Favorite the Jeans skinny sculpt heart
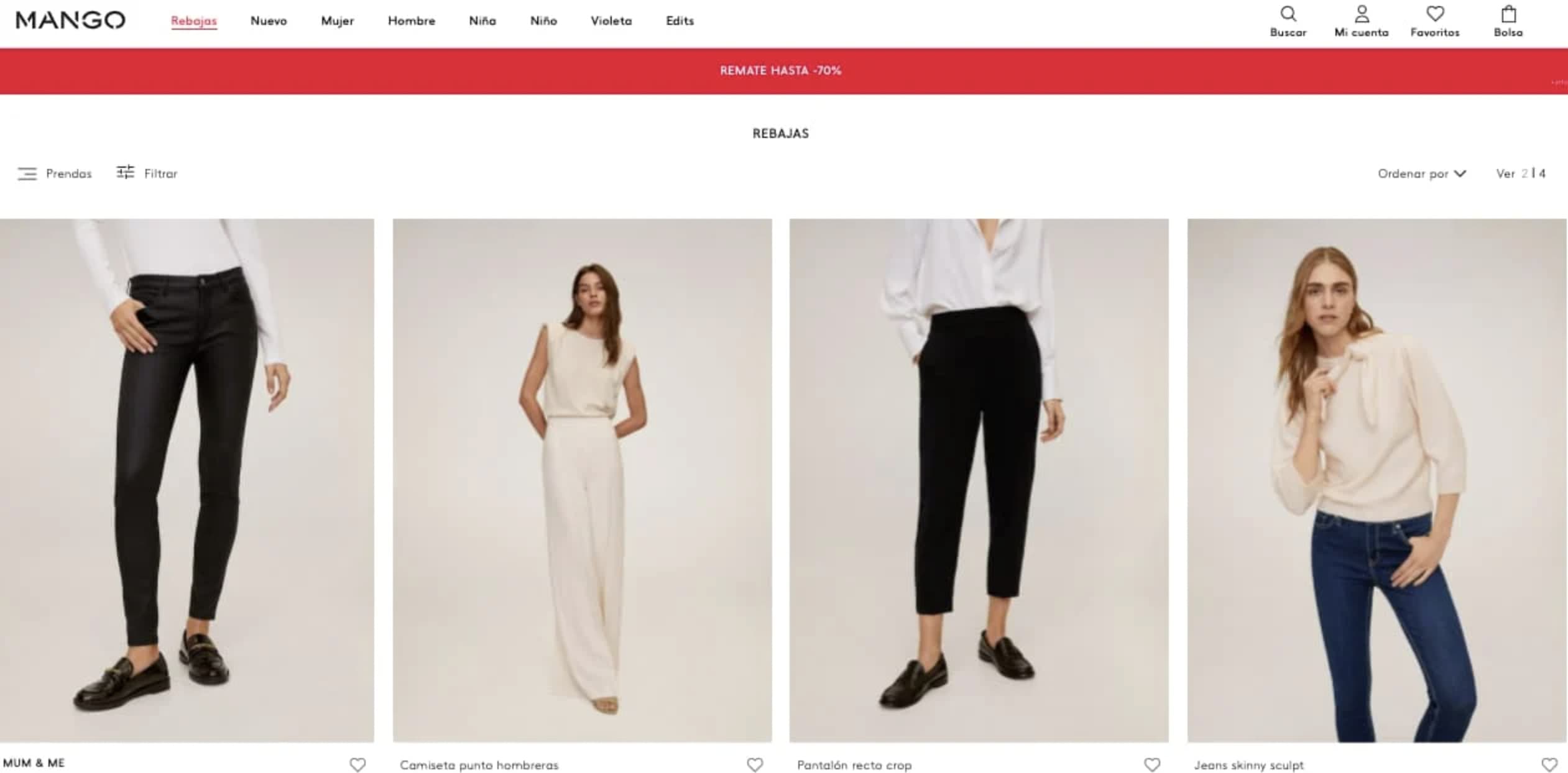This screenshot has height=773, width=1568. pyautogui.click(x=1549, y=765)
